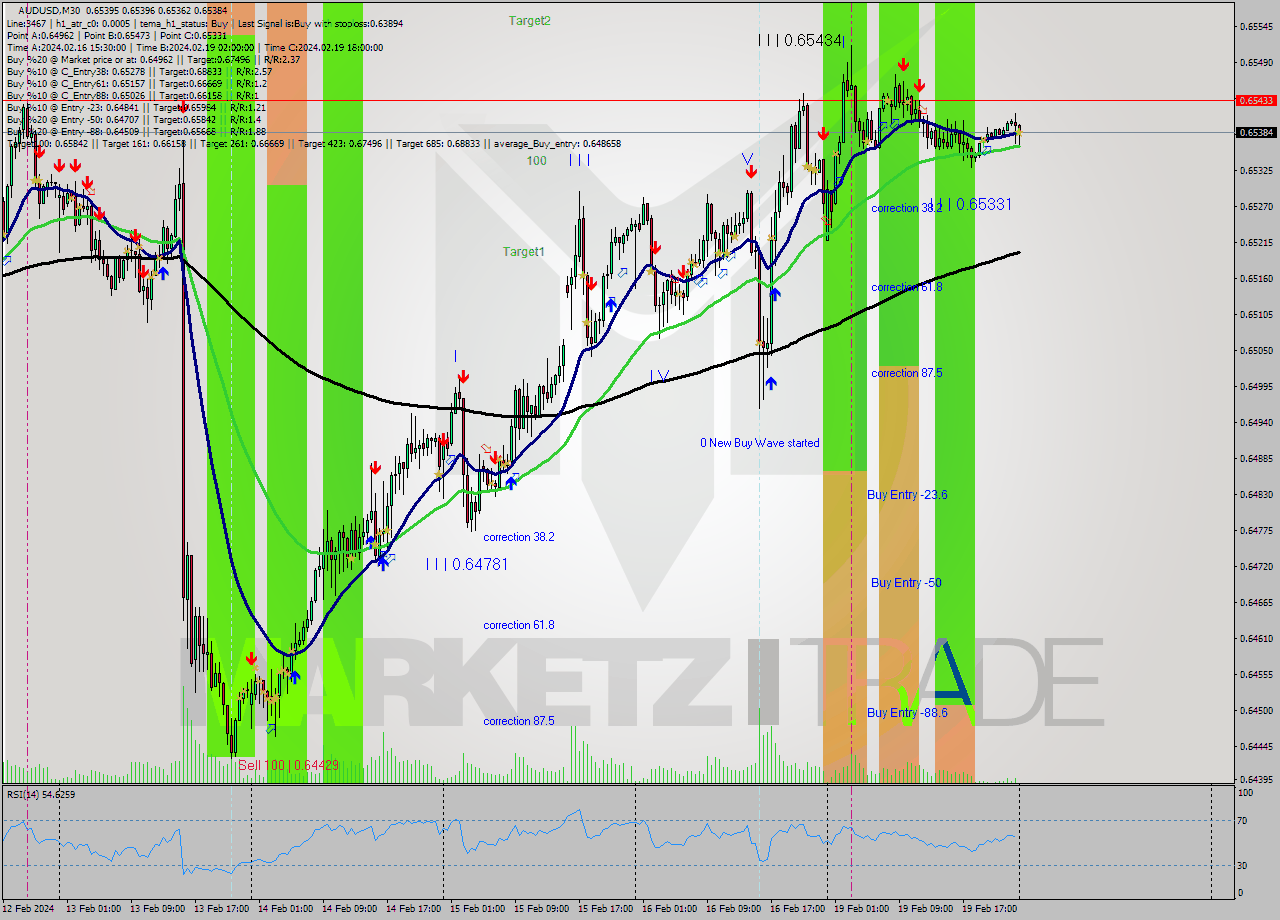Click the 0.64885 price axis label
Viewport: 1280px width, 920px height.
[x=1256, y=458]
